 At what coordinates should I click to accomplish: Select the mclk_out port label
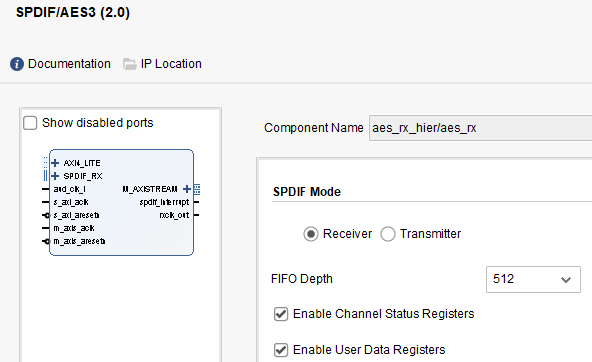click(174, 215)
